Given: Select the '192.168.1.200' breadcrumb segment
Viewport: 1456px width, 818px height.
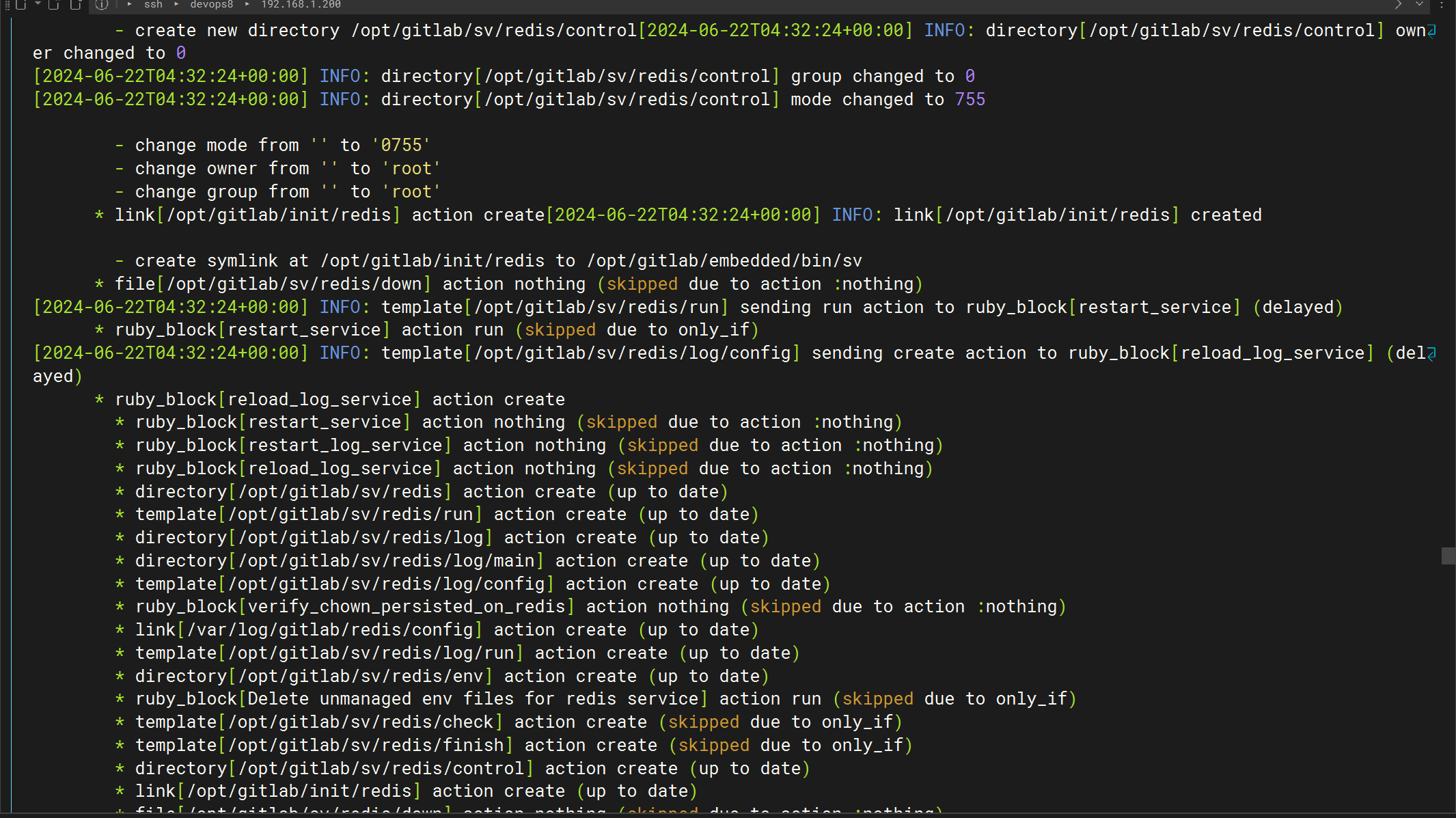Looking at the screenshot, I should pyautogui.click(x=301, y=4).
